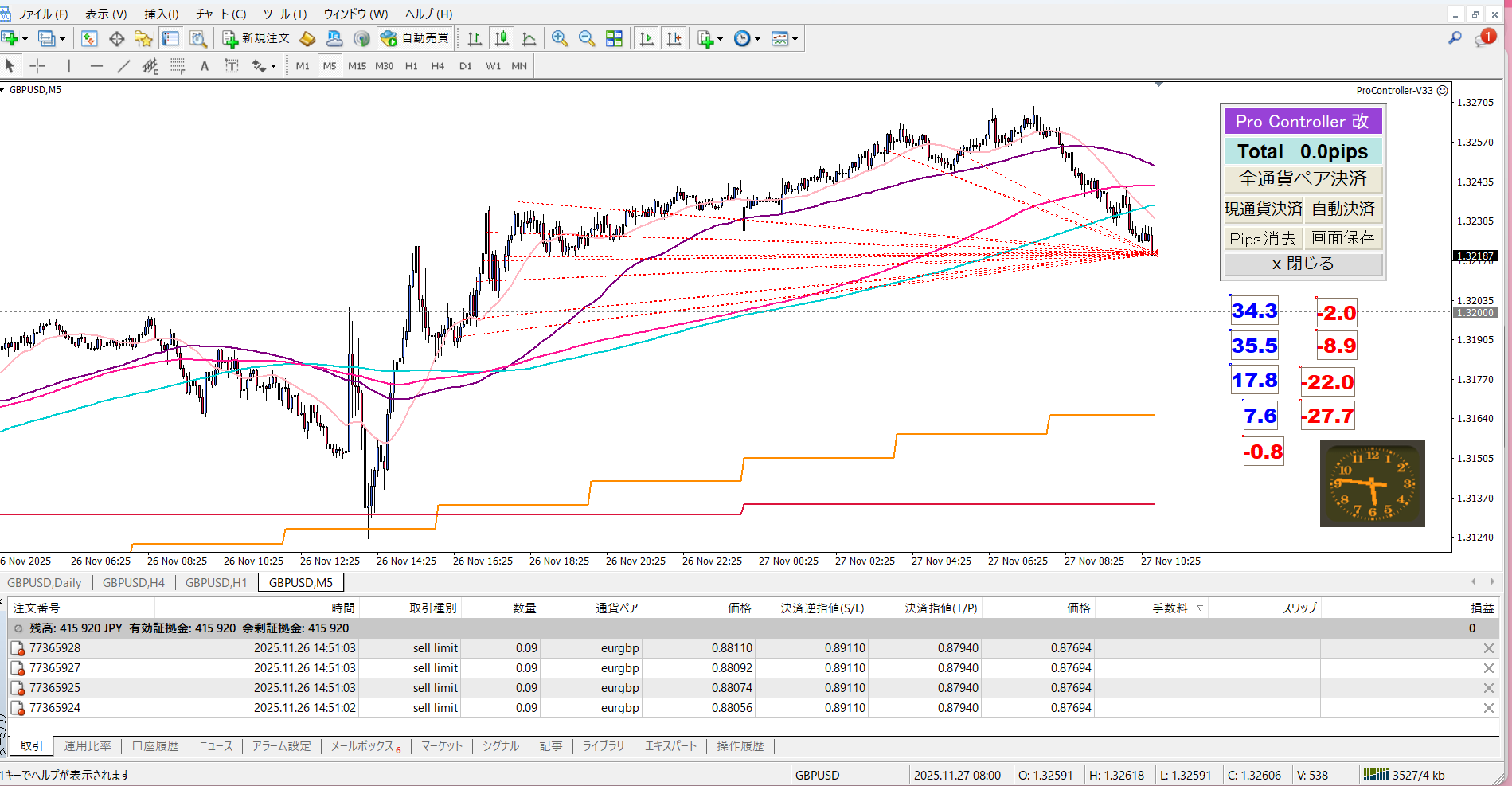The image size is (1512, 786).
Task: Click the Zoom In magnifier icon
Action: click(560, 38)
